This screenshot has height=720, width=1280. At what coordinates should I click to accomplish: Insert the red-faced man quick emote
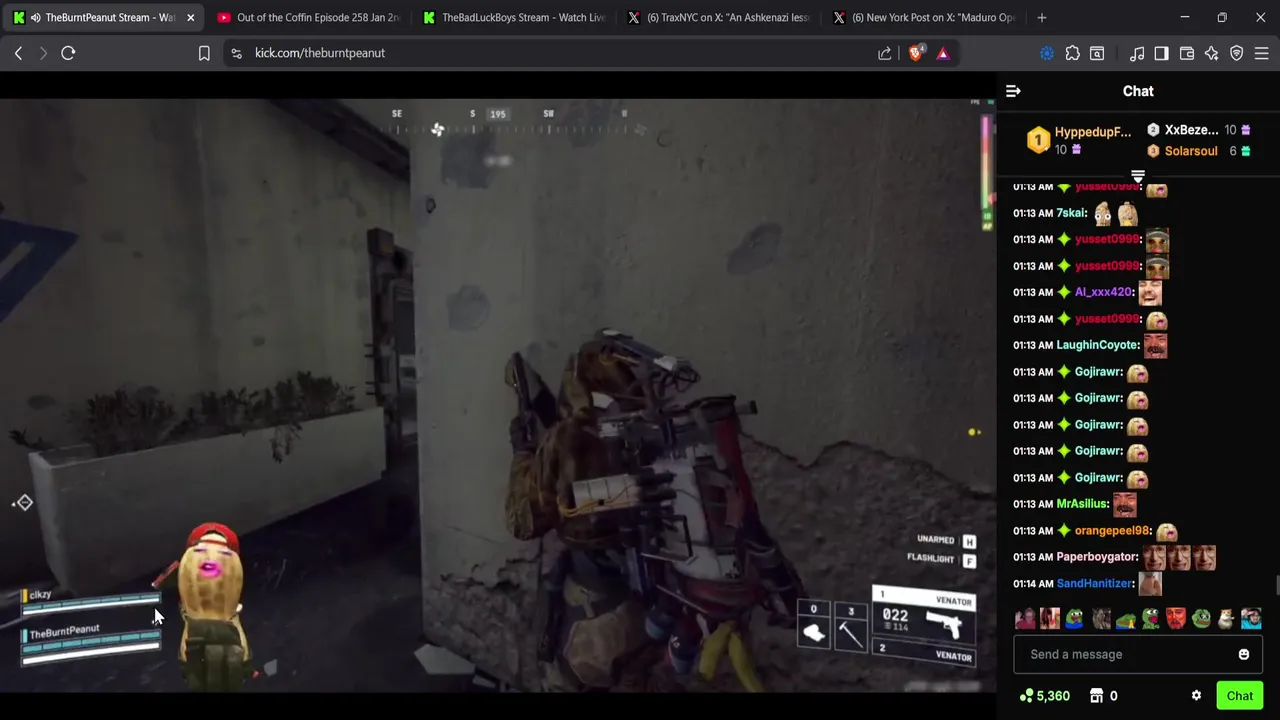(1175, 619)
